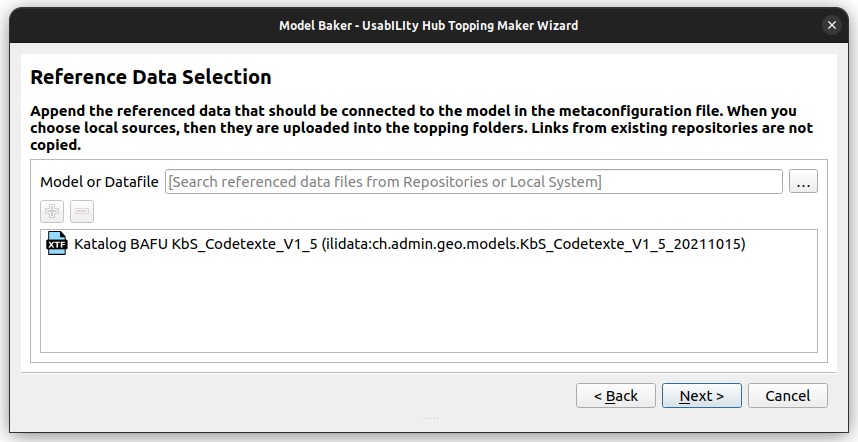Image resolution: width=858 pixels, height=442 pixels.
Task: Click the ilidata identifier text in the list entry
Action: (533, 243)
